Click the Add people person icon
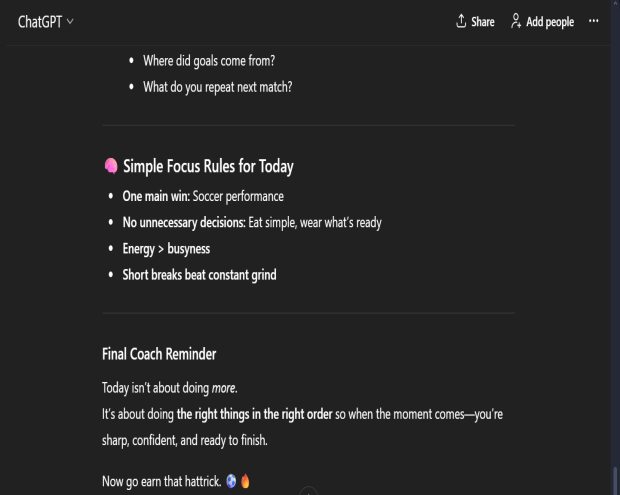This screenshot has height=495, width=620. click(516, 21)
